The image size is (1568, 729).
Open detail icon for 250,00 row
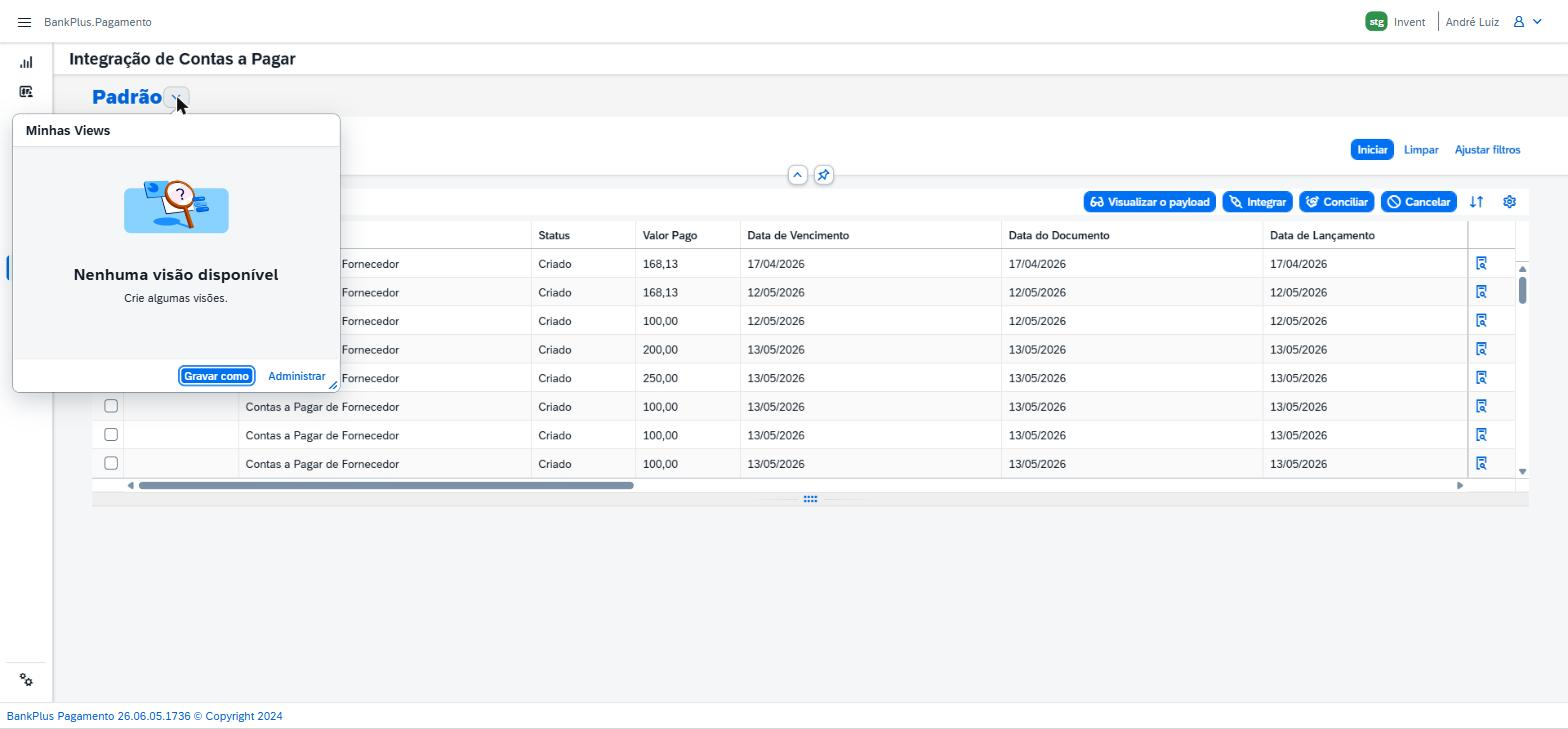(1481, 378)
